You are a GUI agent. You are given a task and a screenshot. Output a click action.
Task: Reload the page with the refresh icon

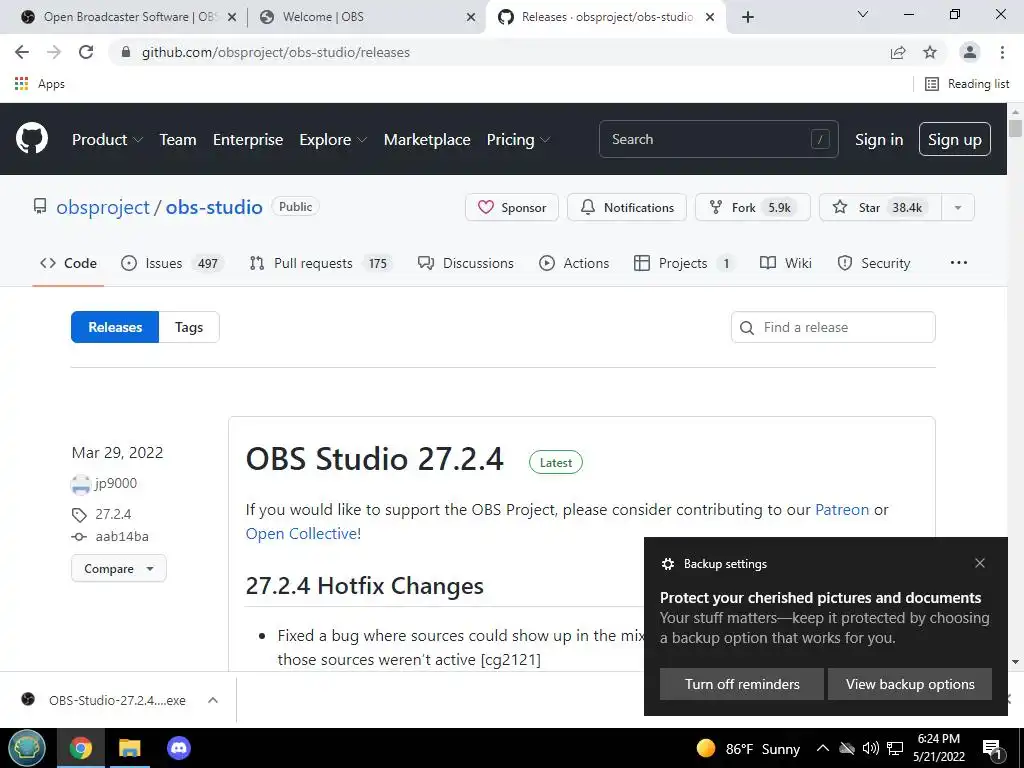[x=86, y=52]
